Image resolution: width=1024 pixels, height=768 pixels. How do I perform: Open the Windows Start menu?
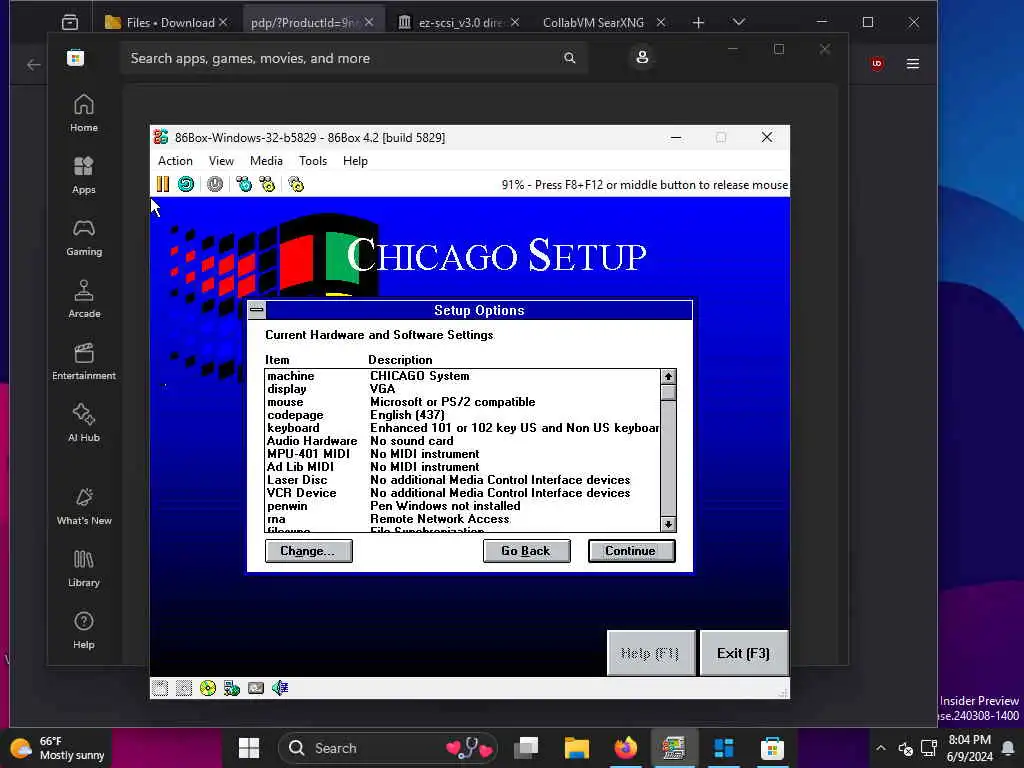point(249,748)
